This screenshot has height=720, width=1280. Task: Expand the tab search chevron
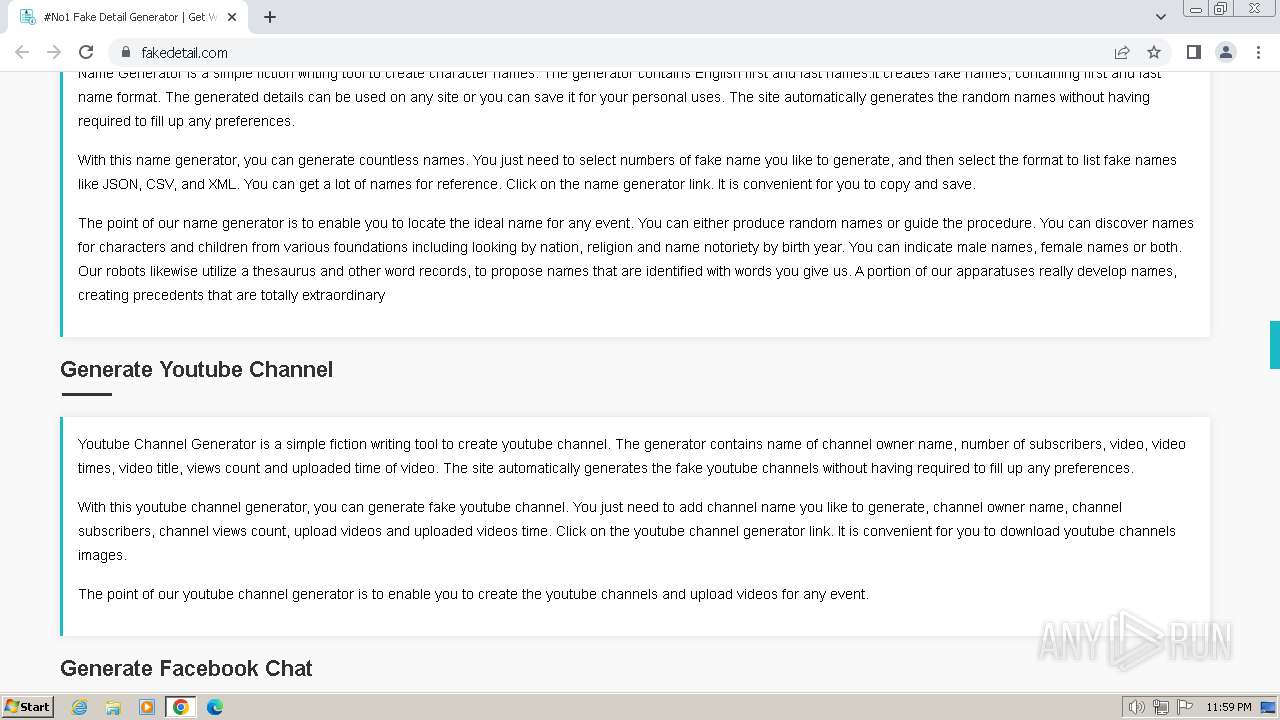[x=1160, y=17]
